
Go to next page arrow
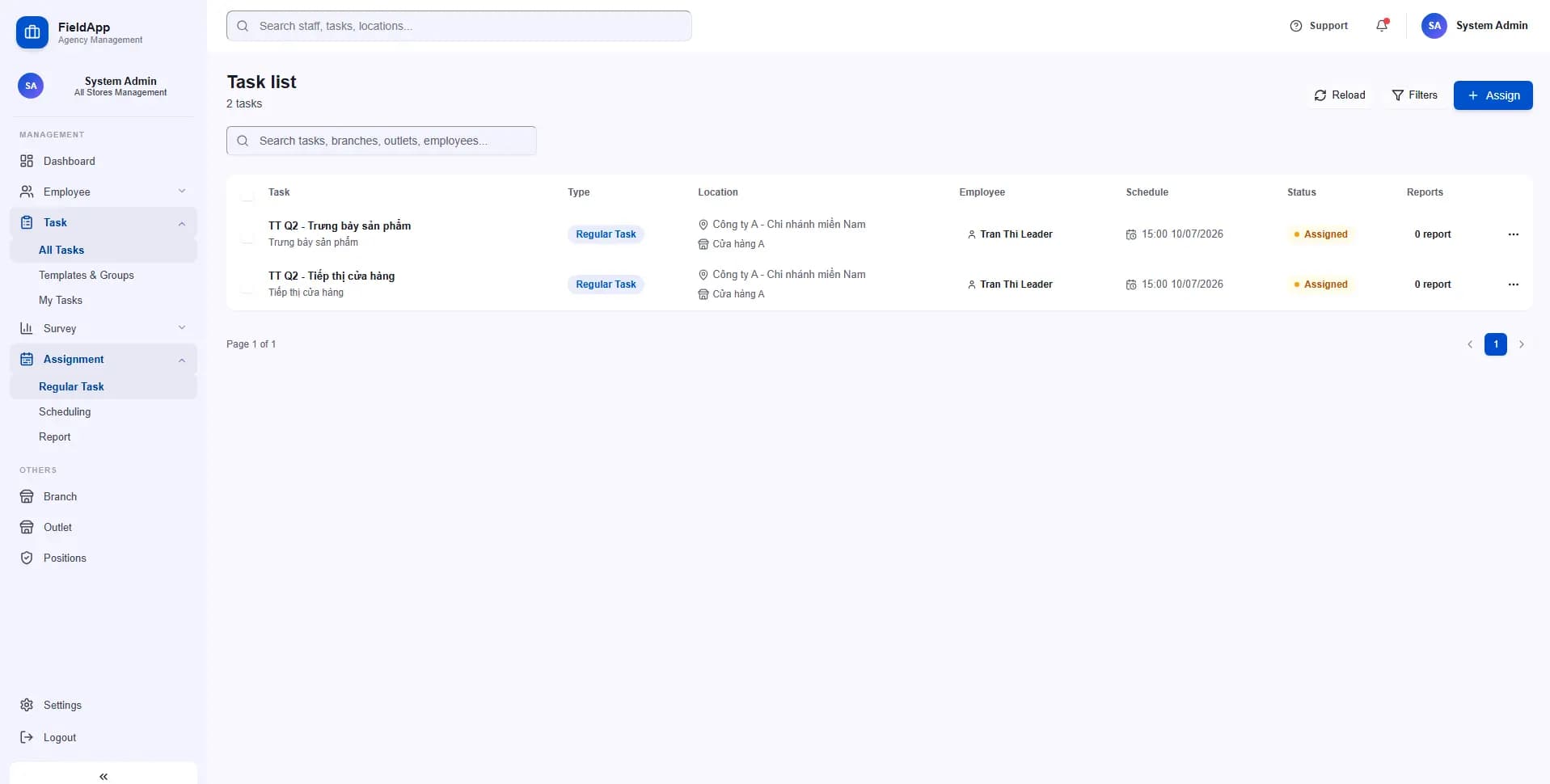point(1522,344)
